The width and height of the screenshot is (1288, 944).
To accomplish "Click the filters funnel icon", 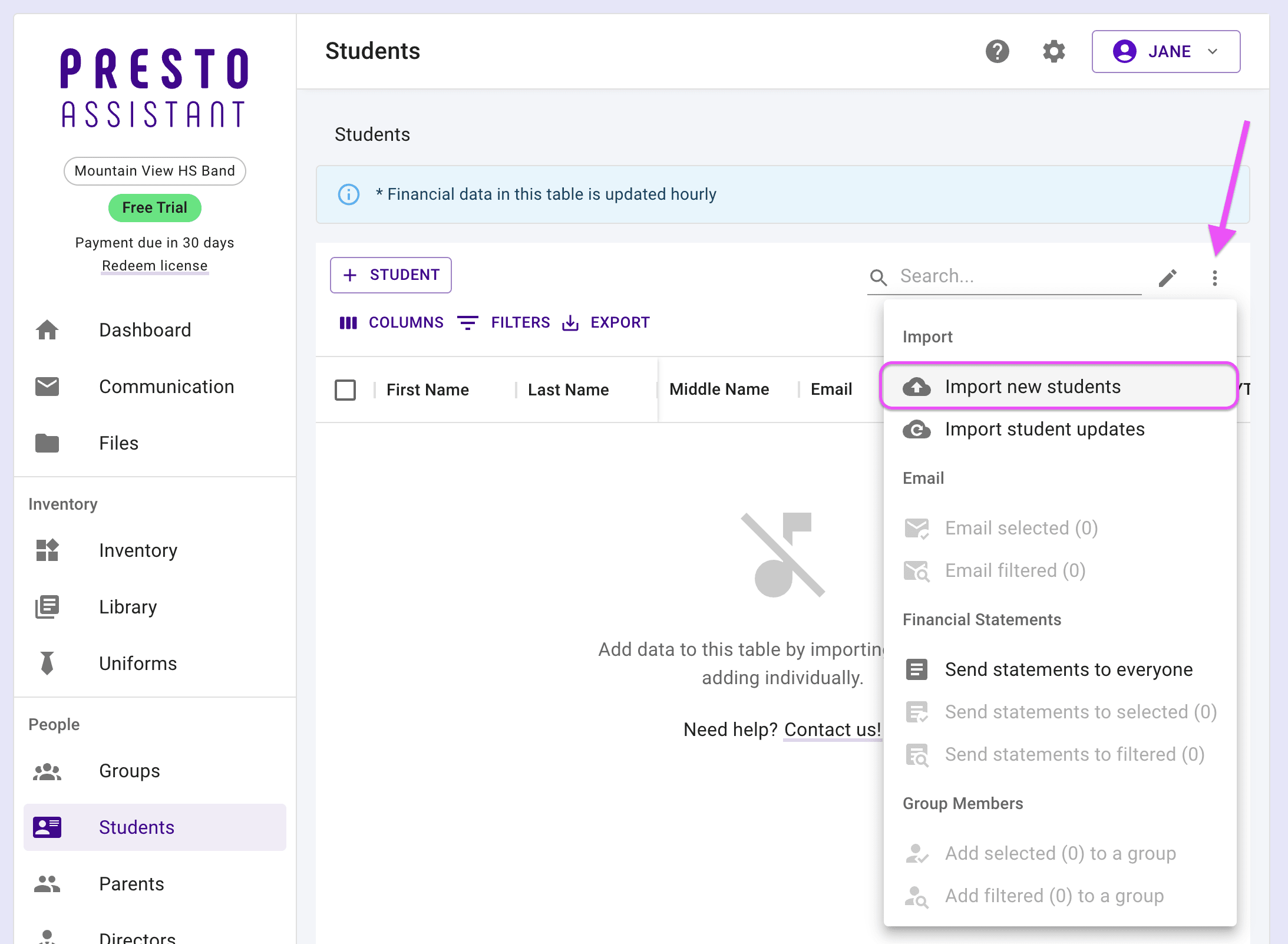I will pos(467,322).
